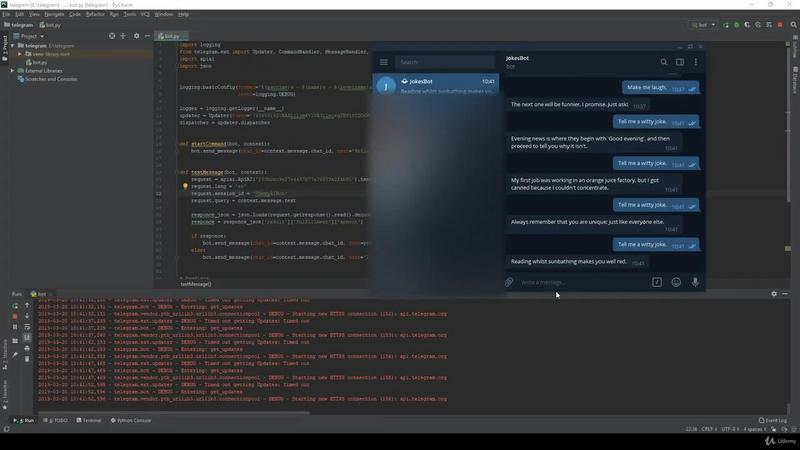This screenshot has height=450, width=800.
Task: Open the Navigate menu
Action: click(x=54, y=14)
